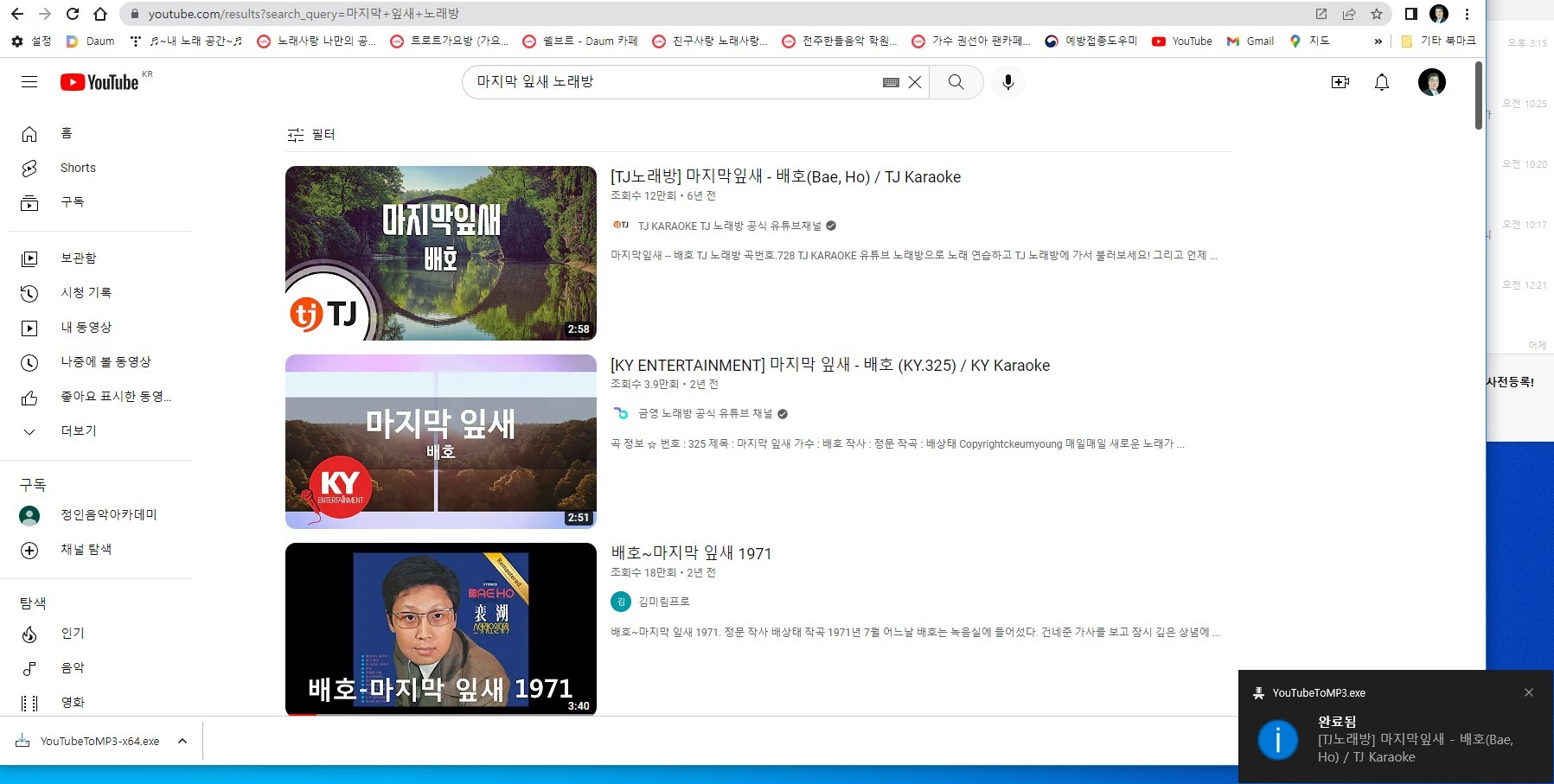Clear the search box with X

(x=914, y=82)
